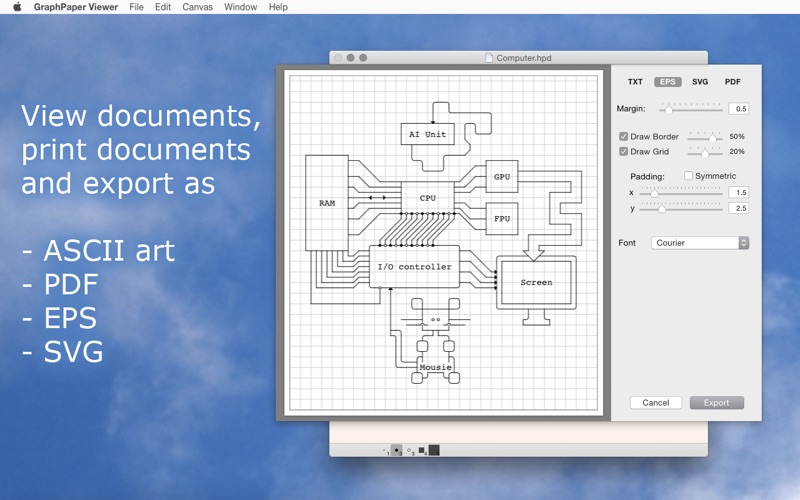
Task: Open the Help menu
Action: point(278,7)
